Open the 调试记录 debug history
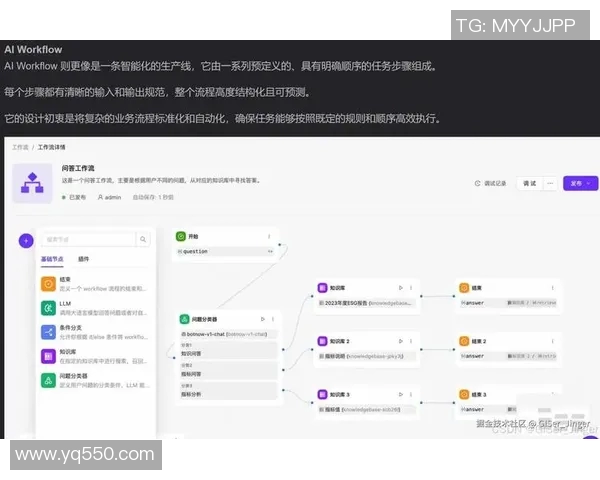Image resolution: width=600 pixels, height=480 pixels. point(491,183)
